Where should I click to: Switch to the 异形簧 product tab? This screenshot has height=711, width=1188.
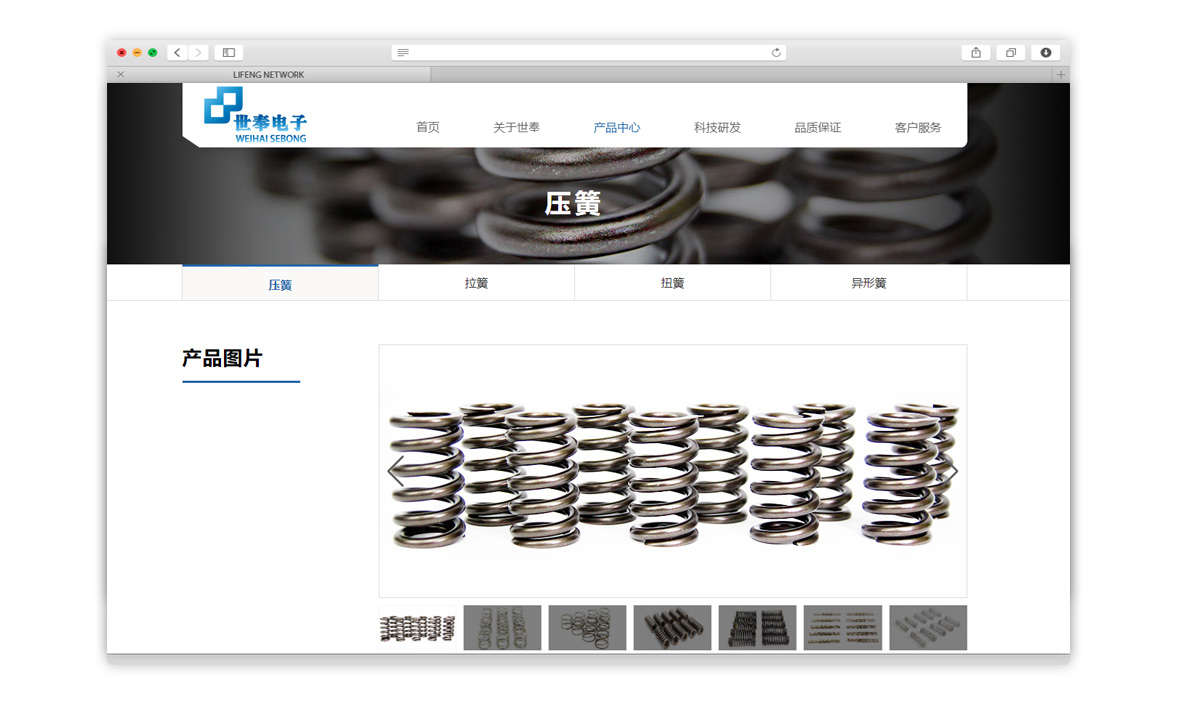pyautogui.click(x=869, y=283)
